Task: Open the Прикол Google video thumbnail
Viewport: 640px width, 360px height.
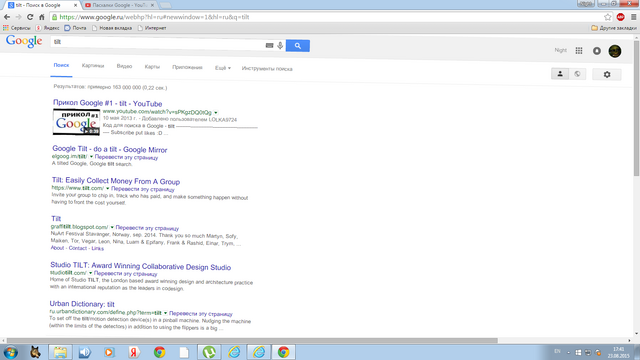Action: [x=76, y=122]
